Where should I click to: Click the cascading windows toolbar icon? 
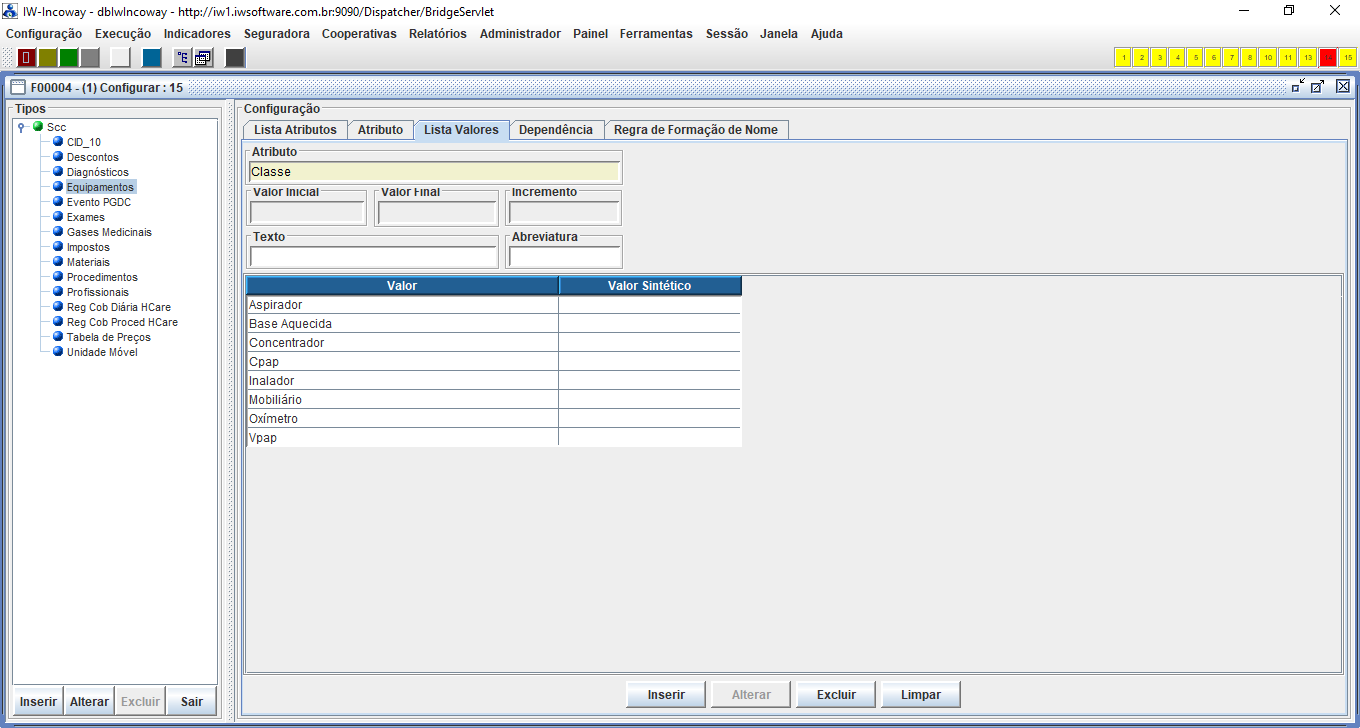pyautogui.click(x=202, y=58)
